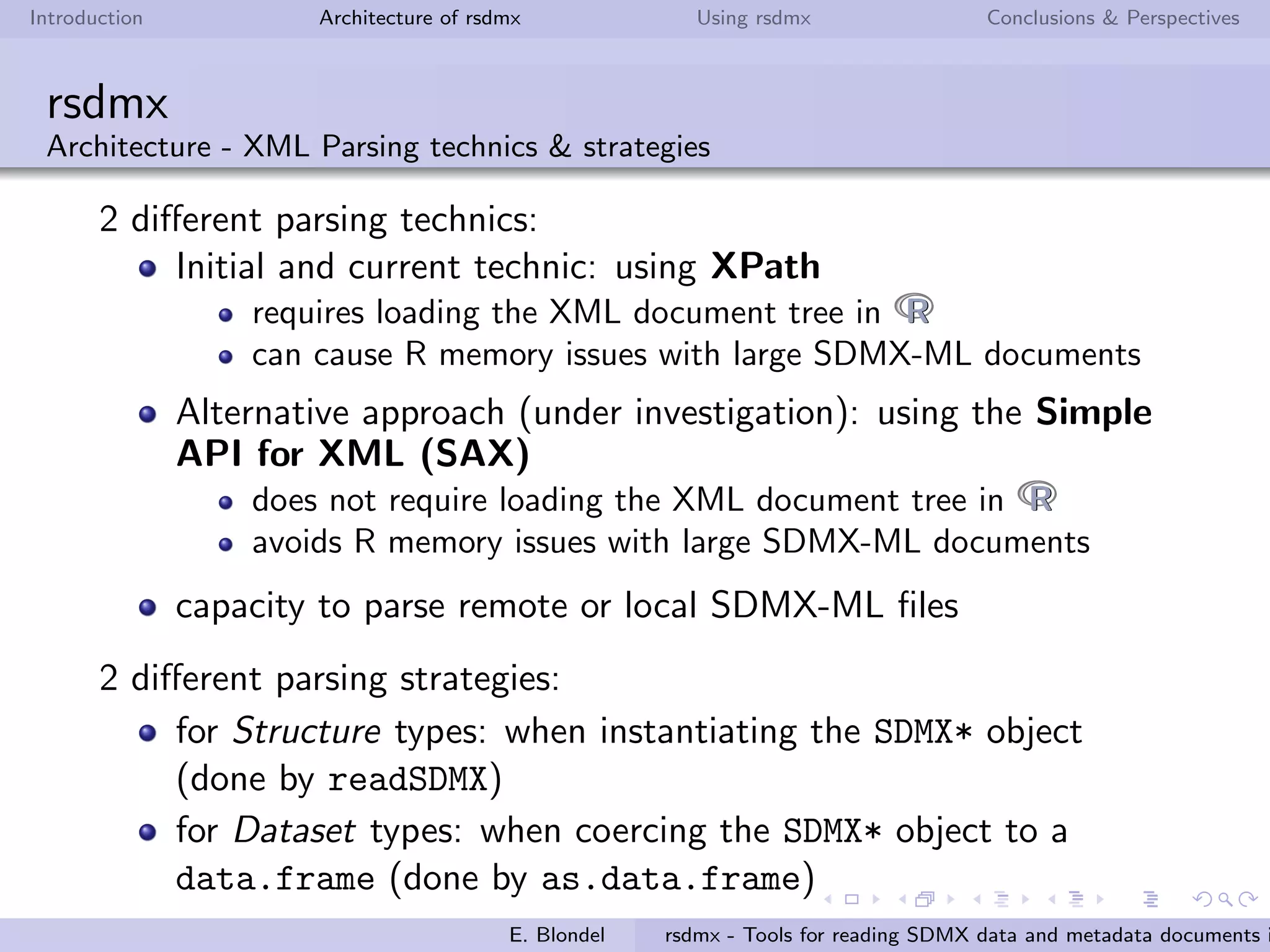Jump to Using rsdmx section

753,18
